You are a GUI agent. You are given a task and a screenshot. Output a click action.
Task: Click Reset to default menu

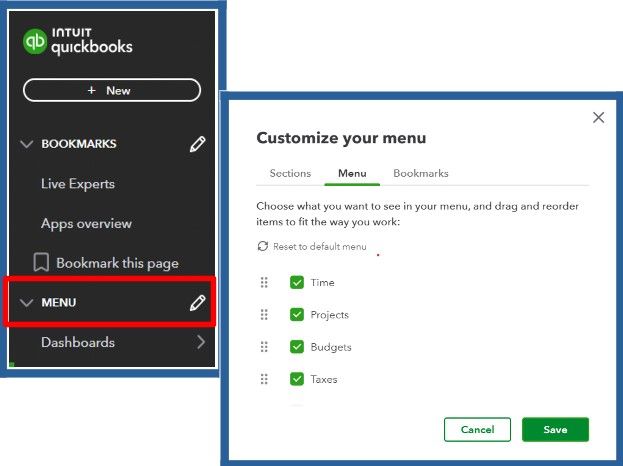[312, 246]
